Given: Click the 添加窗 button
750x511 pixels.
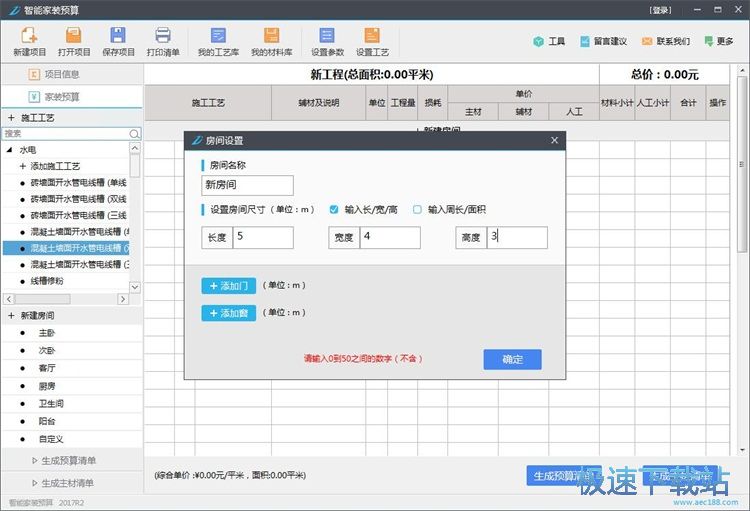Looking at the screenshot, I should pyautogui.click(x=229, y=313).
